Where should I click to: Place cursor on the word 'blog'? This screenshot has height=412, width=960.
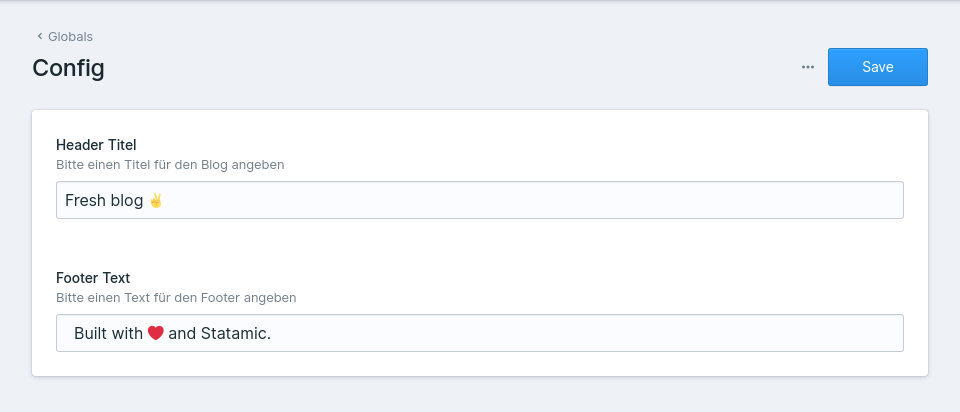127,201
